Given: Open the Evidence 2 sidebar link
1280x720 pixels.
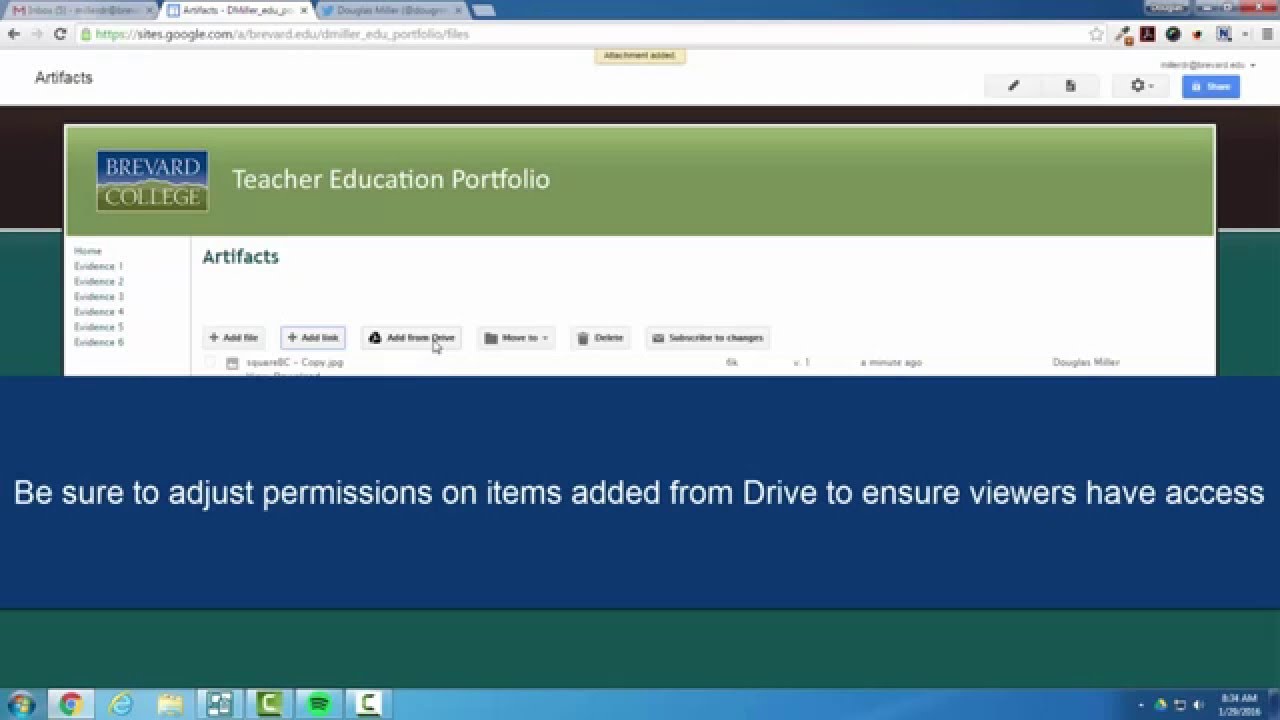Looking at the screenshot, I should tap(99, 281).
